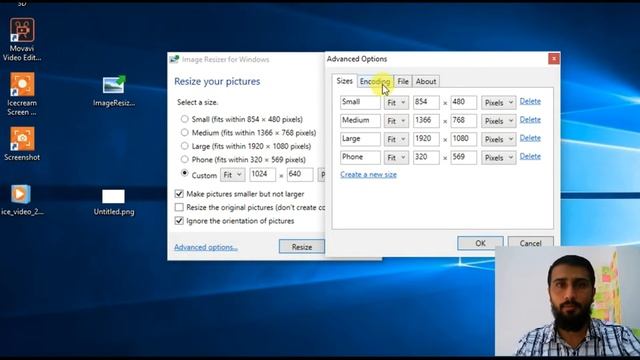This screenshot has height=360, width=640.
Task: Open Fit dropdown in Phone row
Action: coord(396,158)
